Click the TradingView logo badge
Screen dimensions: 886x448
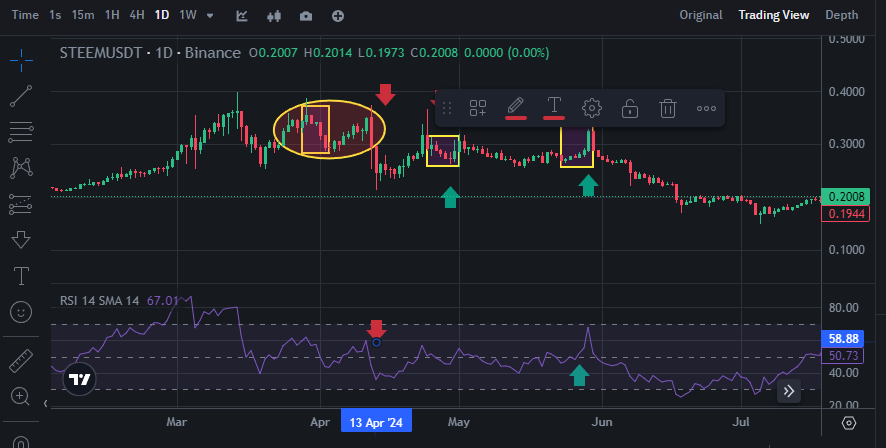[79, 380]
